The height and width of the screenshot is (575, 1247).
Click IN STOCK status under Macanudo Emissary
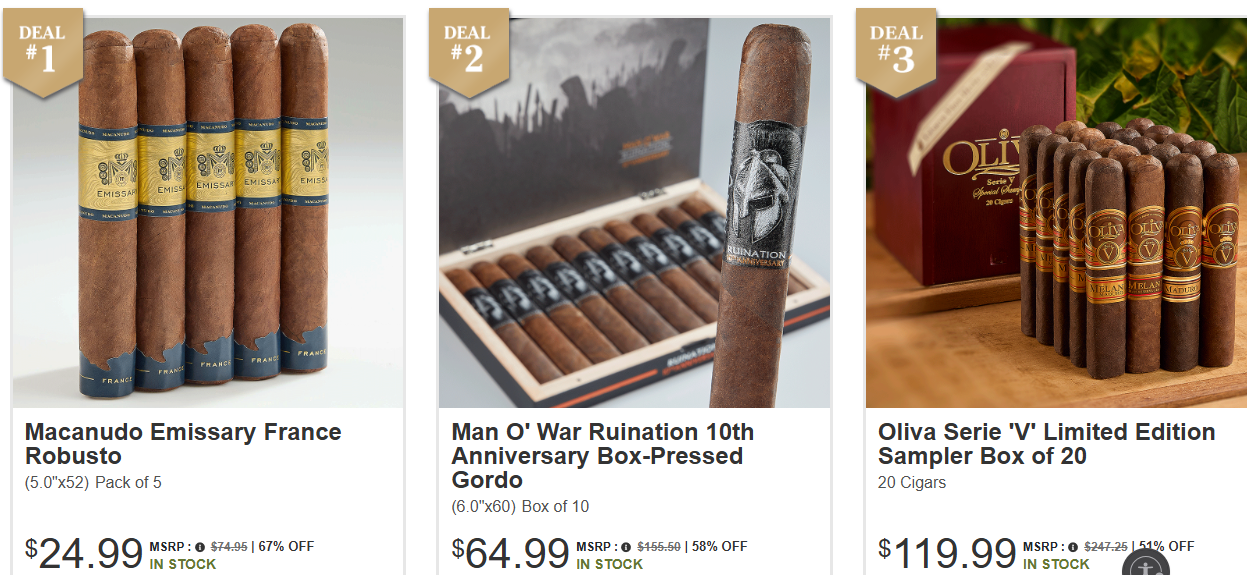tap(183, 564)
